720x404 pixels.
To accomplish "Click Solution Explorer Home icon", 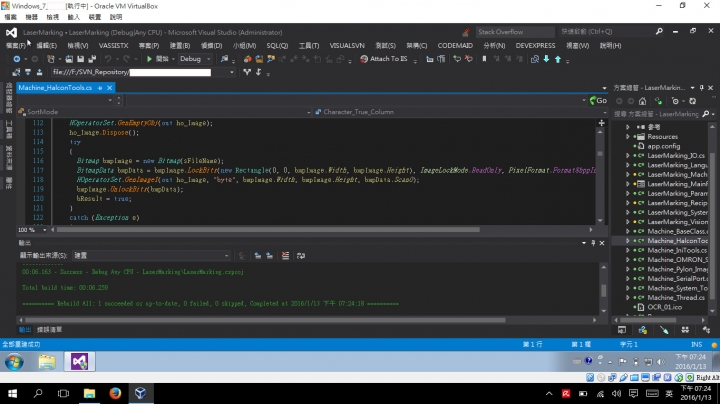I will tap(642, 101).
